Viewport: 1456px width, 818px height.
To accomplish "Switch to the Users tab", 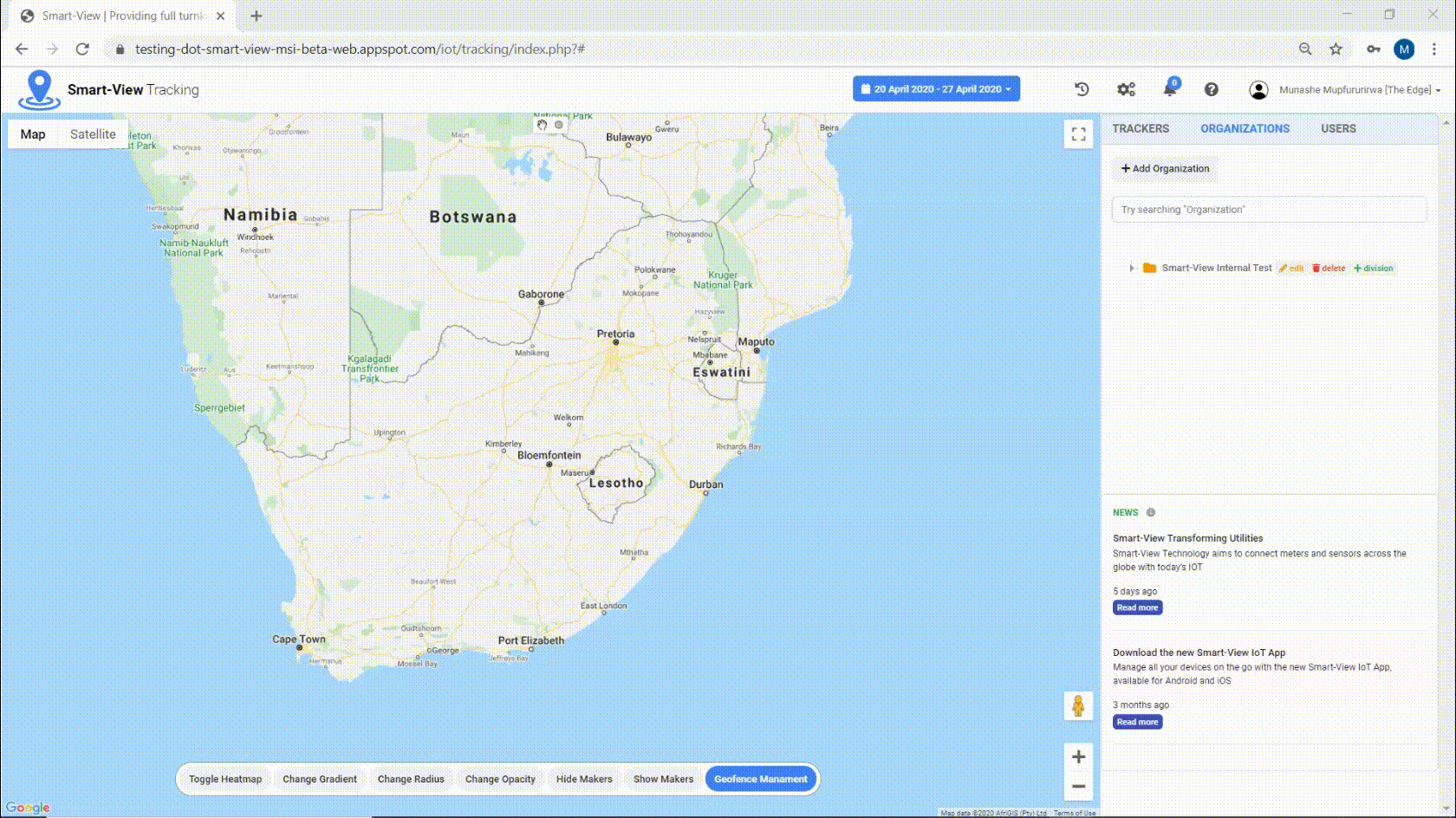I will click(x=1338, y=128).
